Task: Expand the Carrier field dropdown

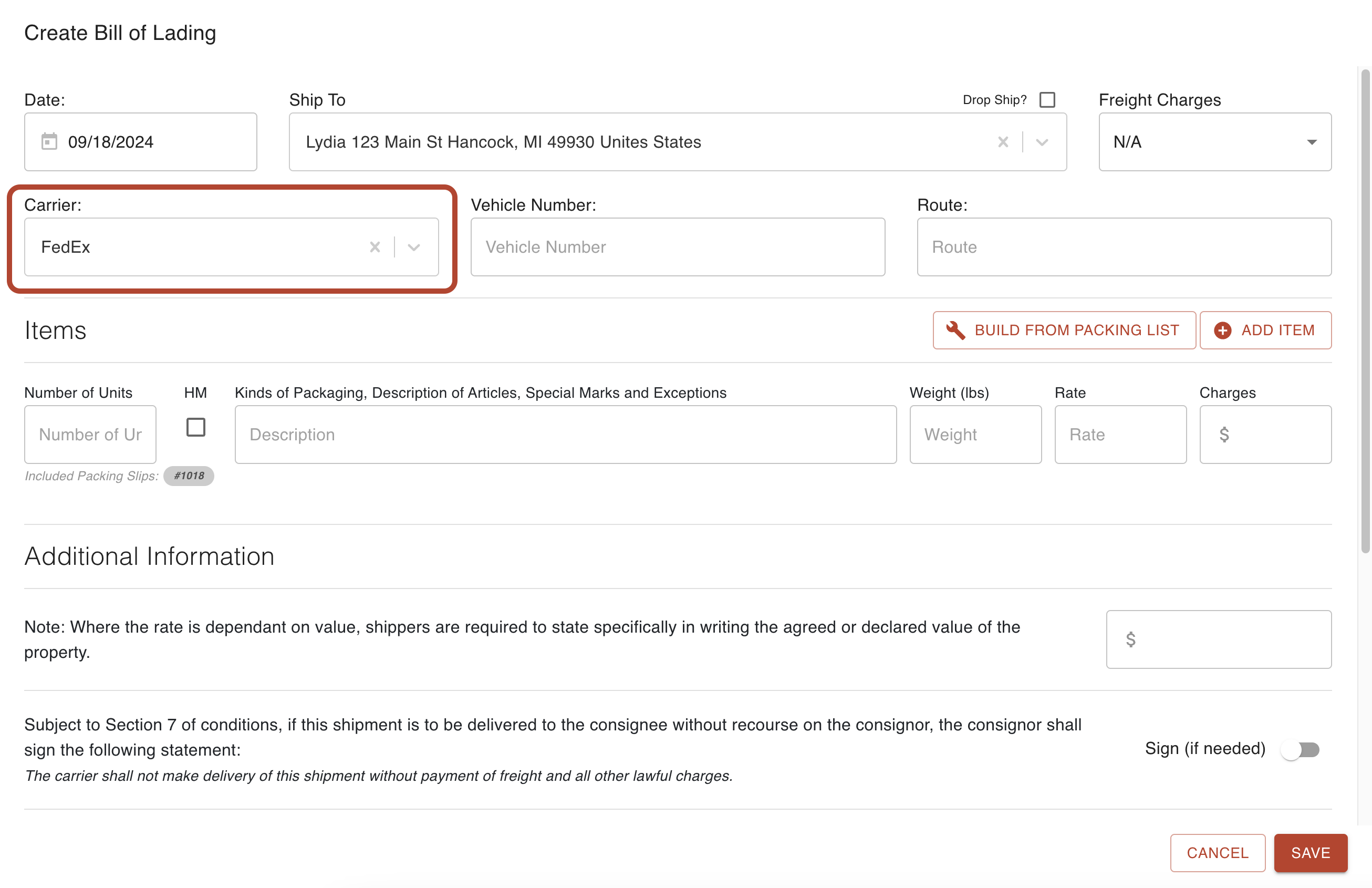Action: click(416, 246)
